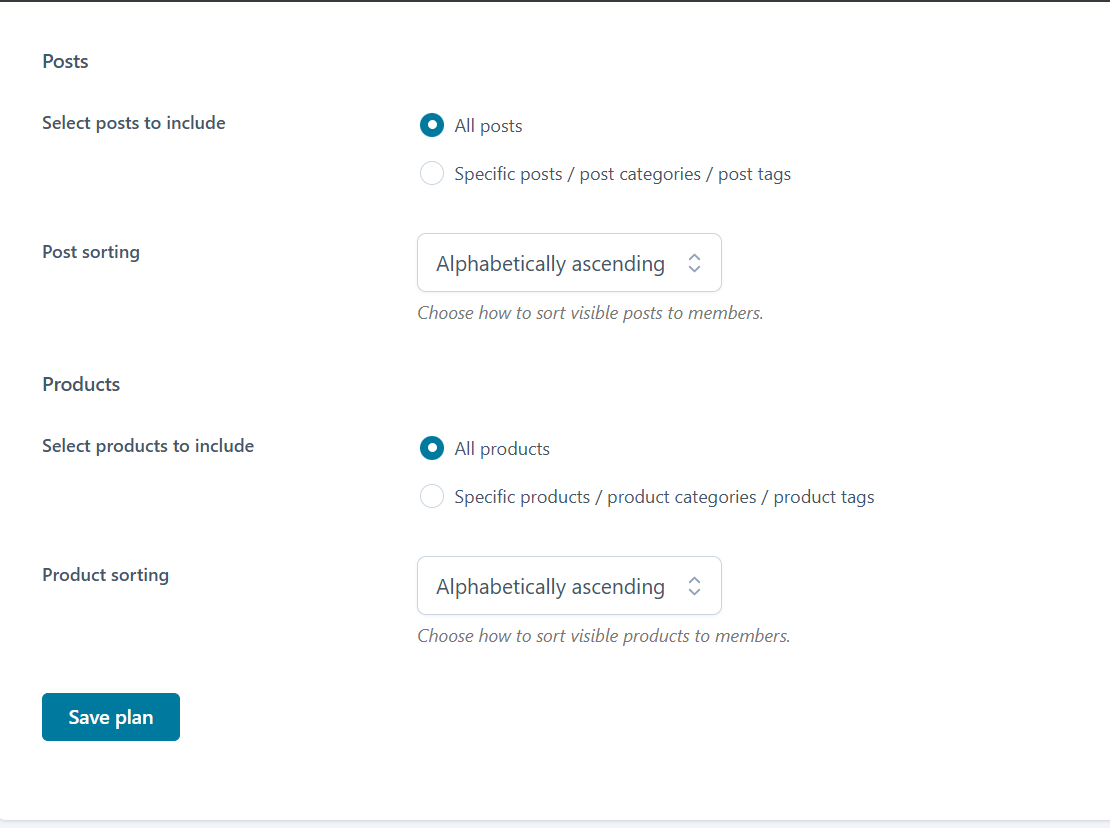Click the 'Post sorting' field label
The image size is (1110, 828).
point(91,252)
